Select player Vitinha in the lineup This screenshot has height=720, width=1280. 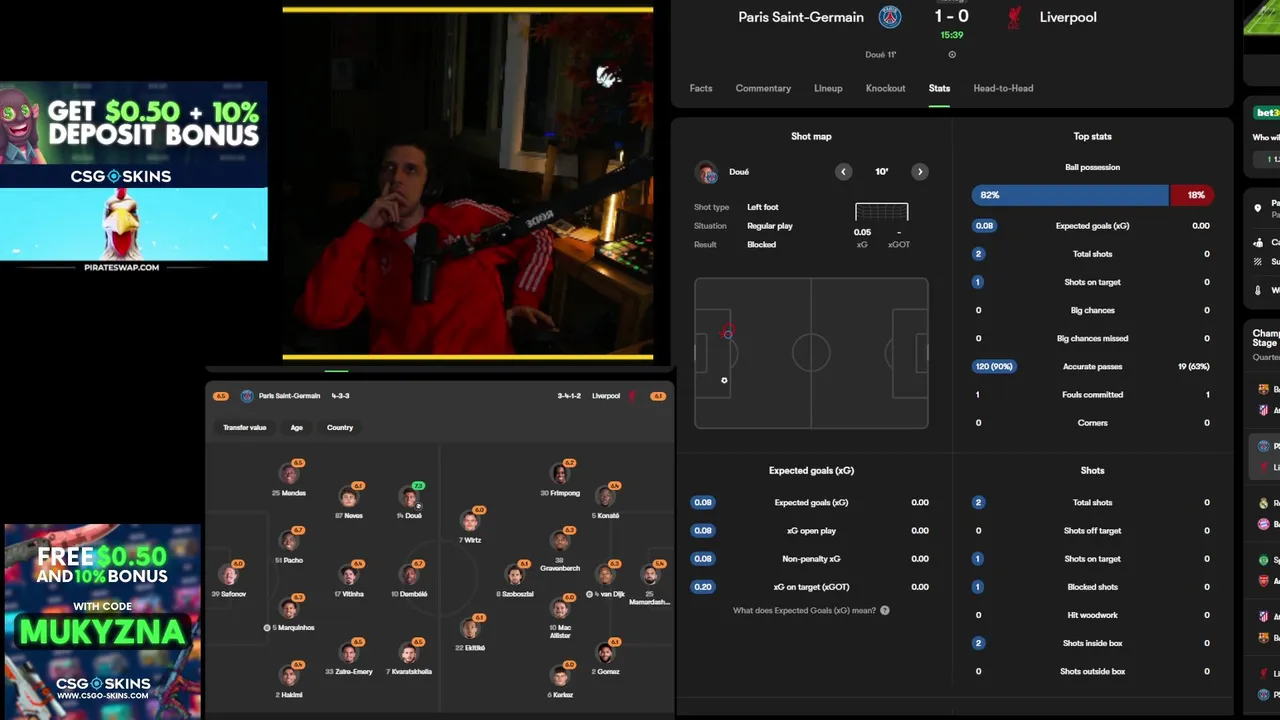(349, 580)
